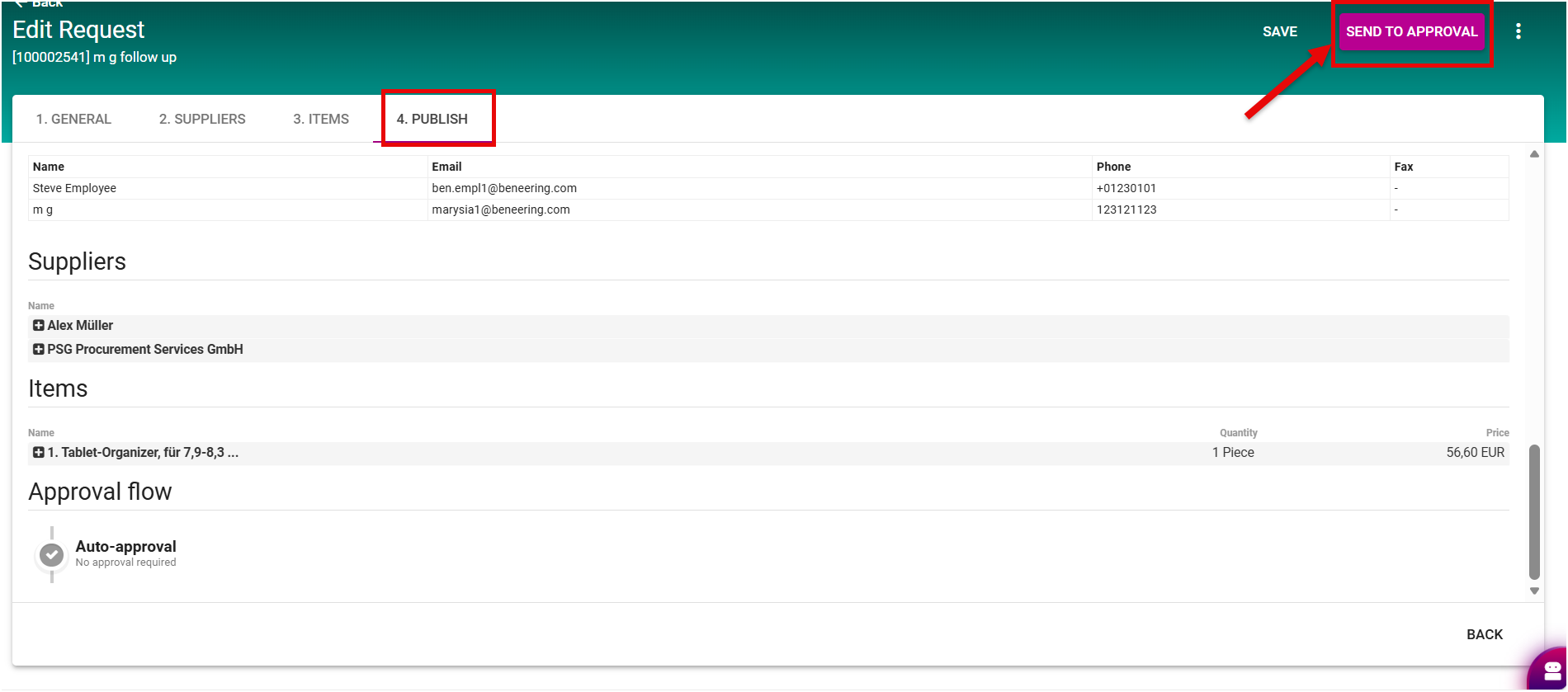The height and width of the screenshot is (692, 1568).
Task: Click the scroll down arrow
Action: click(x=1534, y=591)
